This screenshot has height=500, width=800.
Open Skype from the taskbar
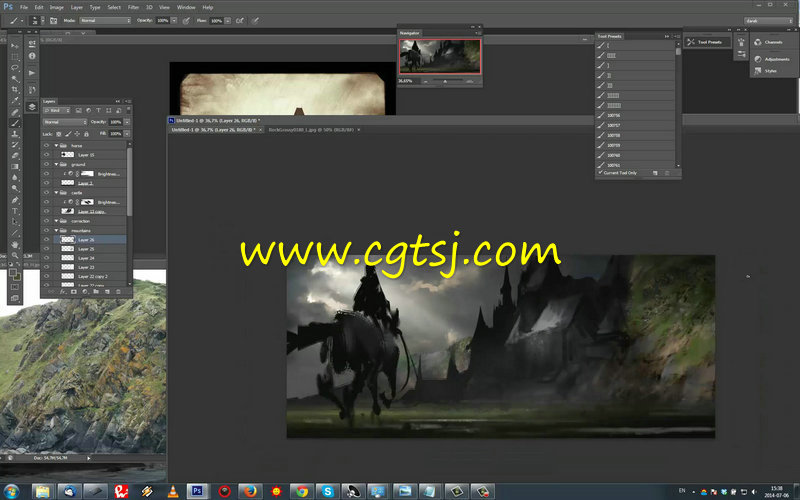327,491
